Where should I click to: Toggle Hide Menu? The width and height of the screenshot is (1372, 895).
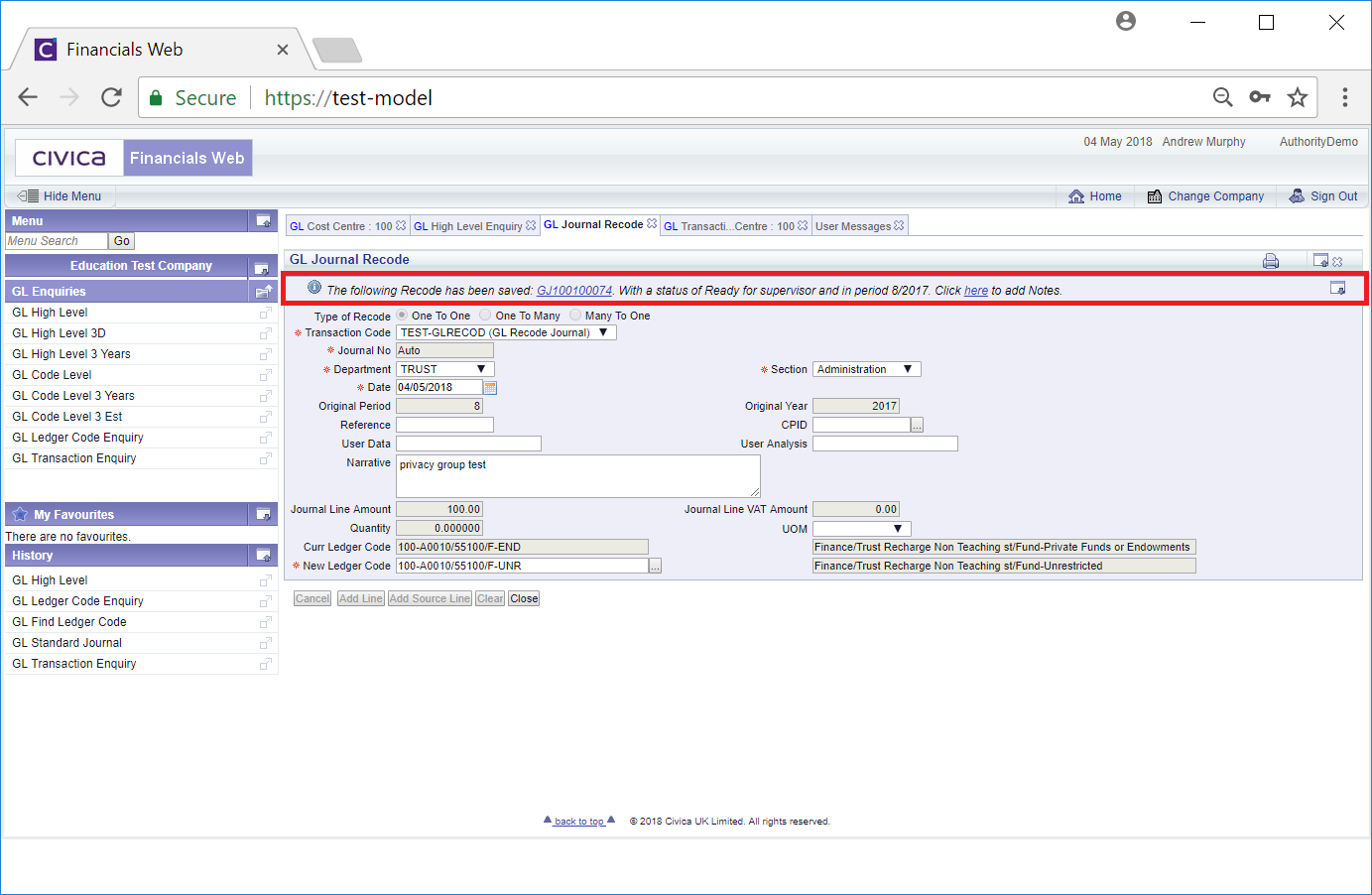tap(61, 195)
